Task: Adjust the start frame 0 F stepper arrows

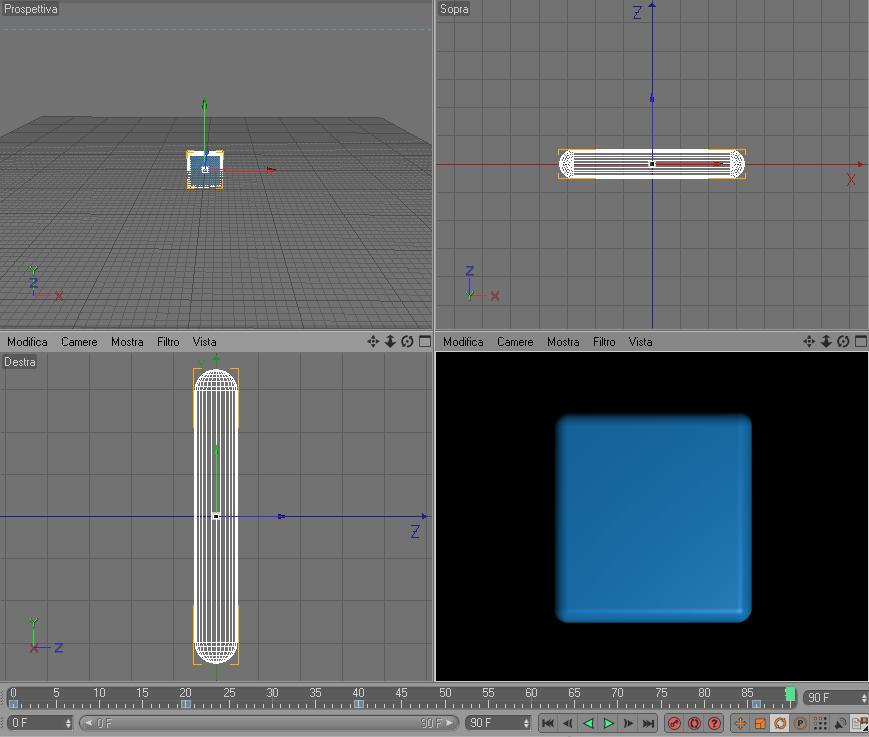Action: [69, 723]
